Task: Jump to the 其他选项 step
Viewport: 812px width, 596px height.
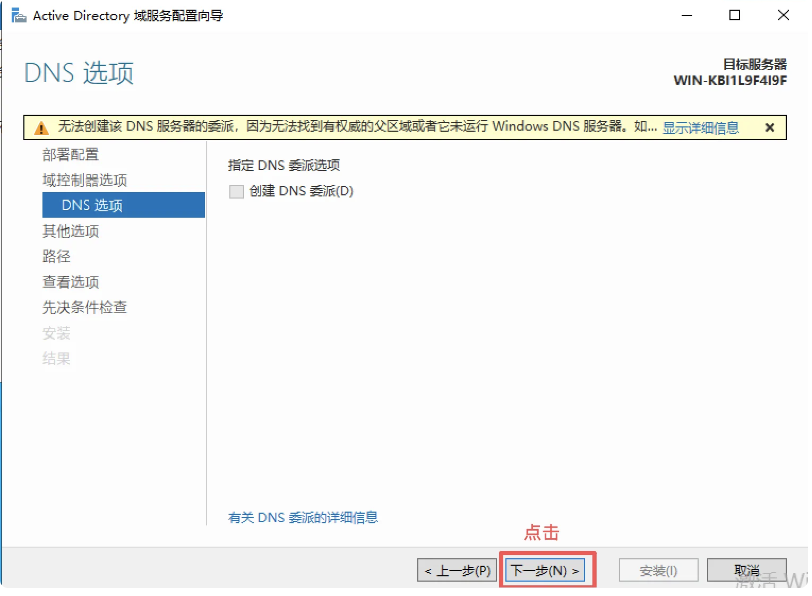Action: tap(70, 231)
